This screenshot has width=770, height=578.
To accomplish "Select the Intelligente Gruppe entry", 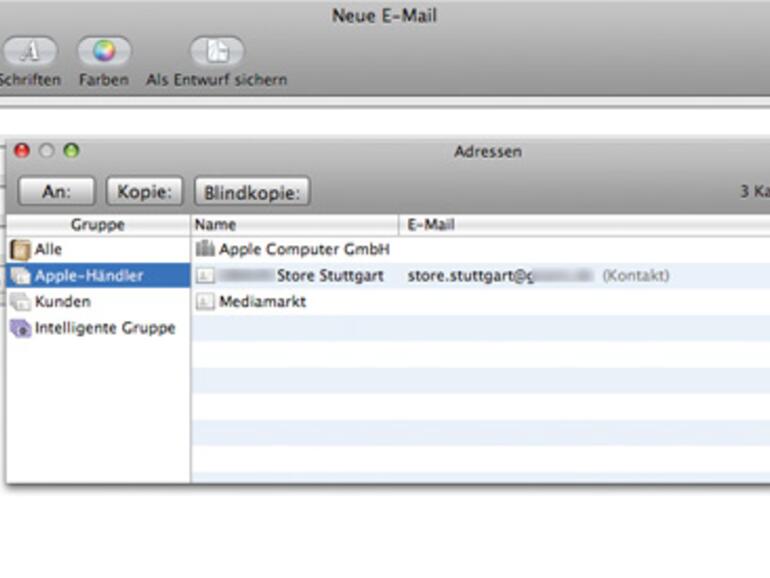I will [x=98, y=328].
